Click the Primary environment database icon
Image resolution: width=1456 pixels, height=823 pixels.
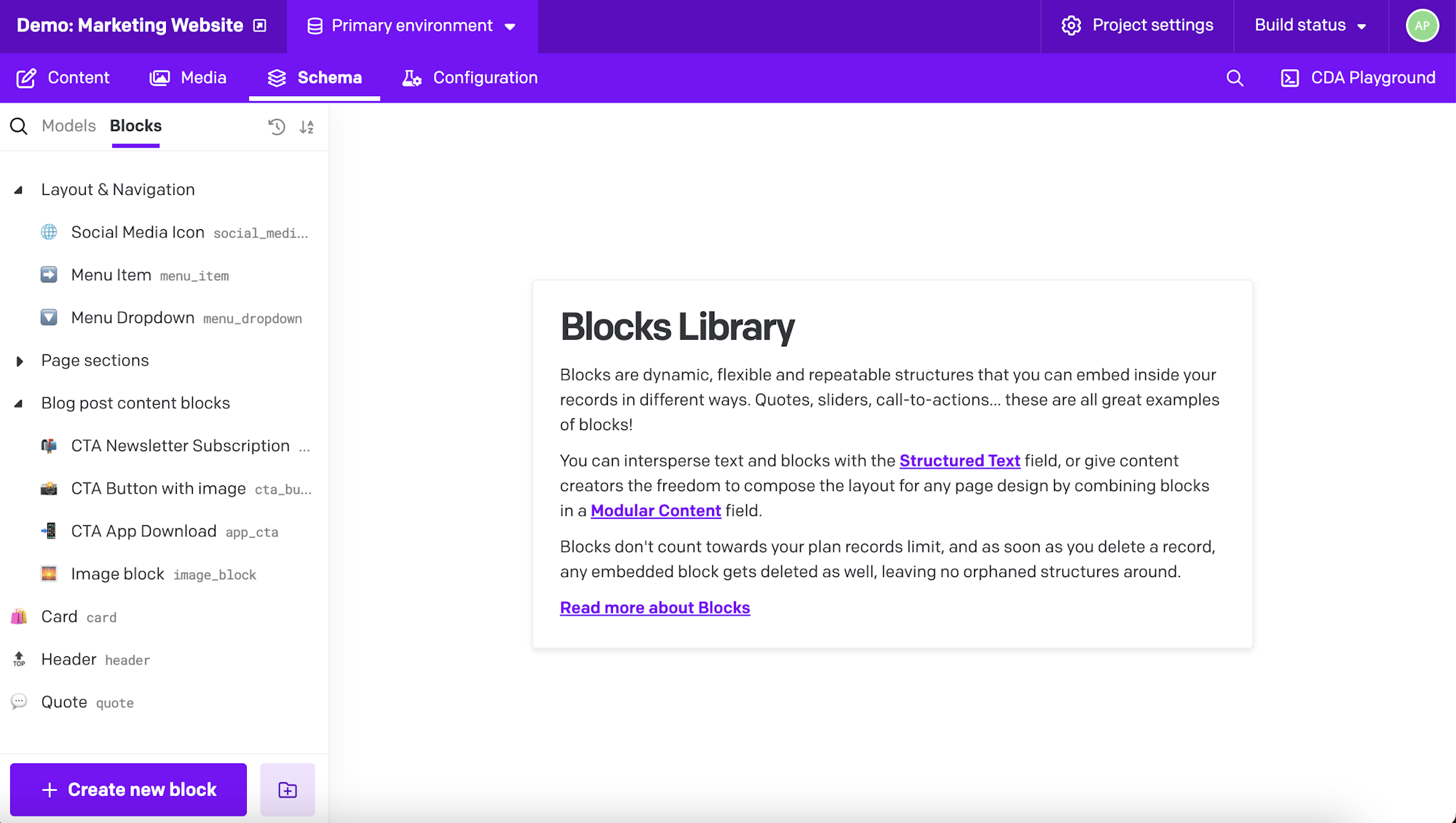pos(314,26)
